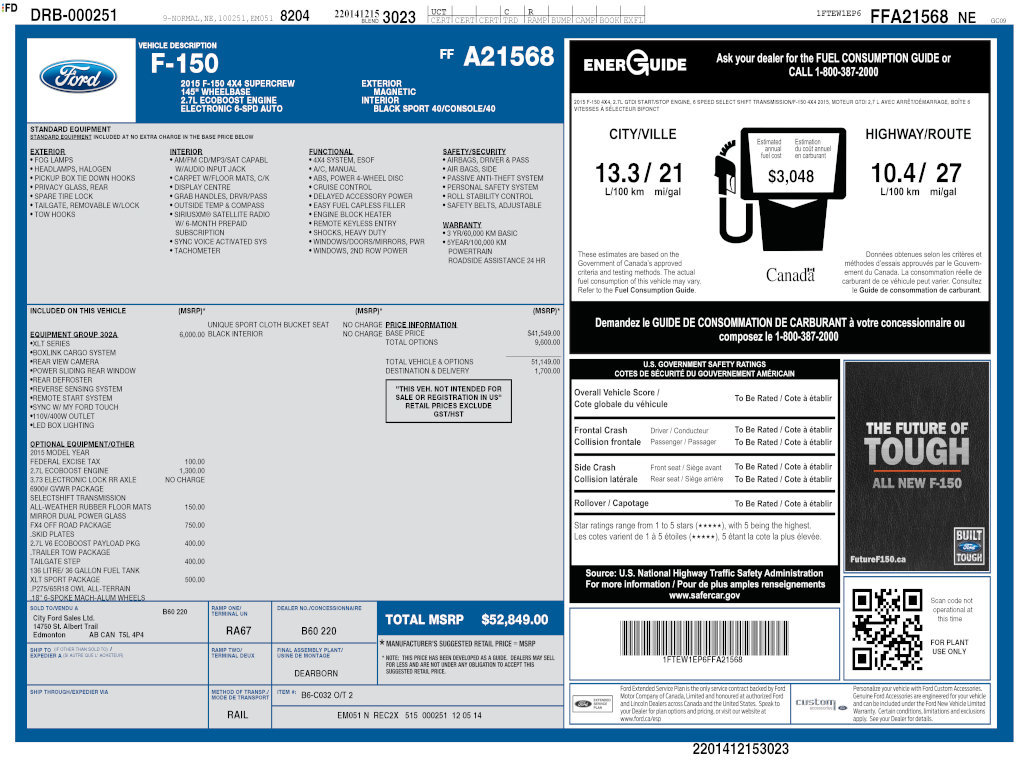Click the EXTERIOR column heading
This screenshot has height=768, width=1024.
pyautogui.click(x=48, y=152)
